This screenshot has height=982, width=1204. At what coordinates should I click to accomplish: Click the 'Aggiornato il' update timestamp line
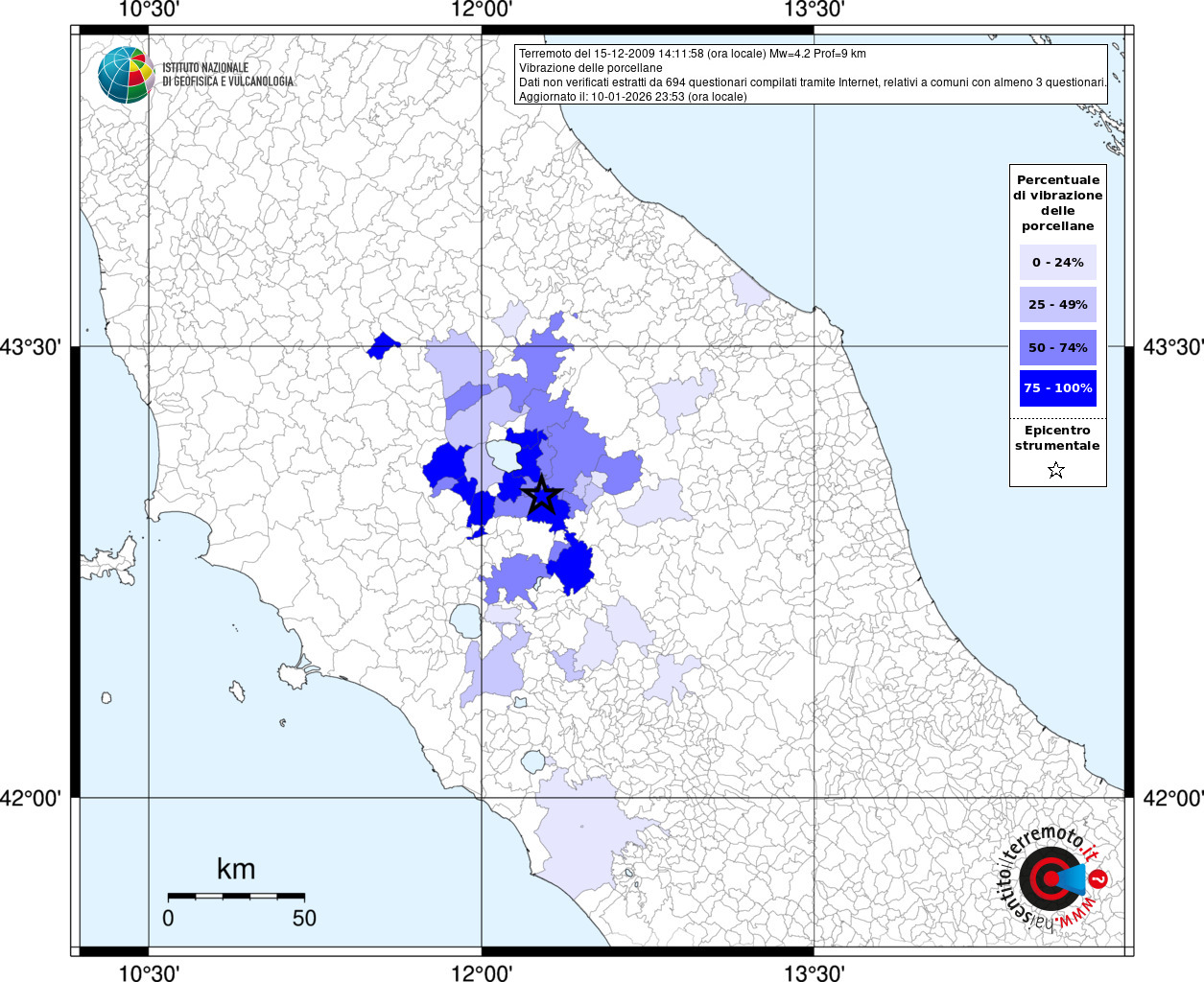(x=632, y=97)
